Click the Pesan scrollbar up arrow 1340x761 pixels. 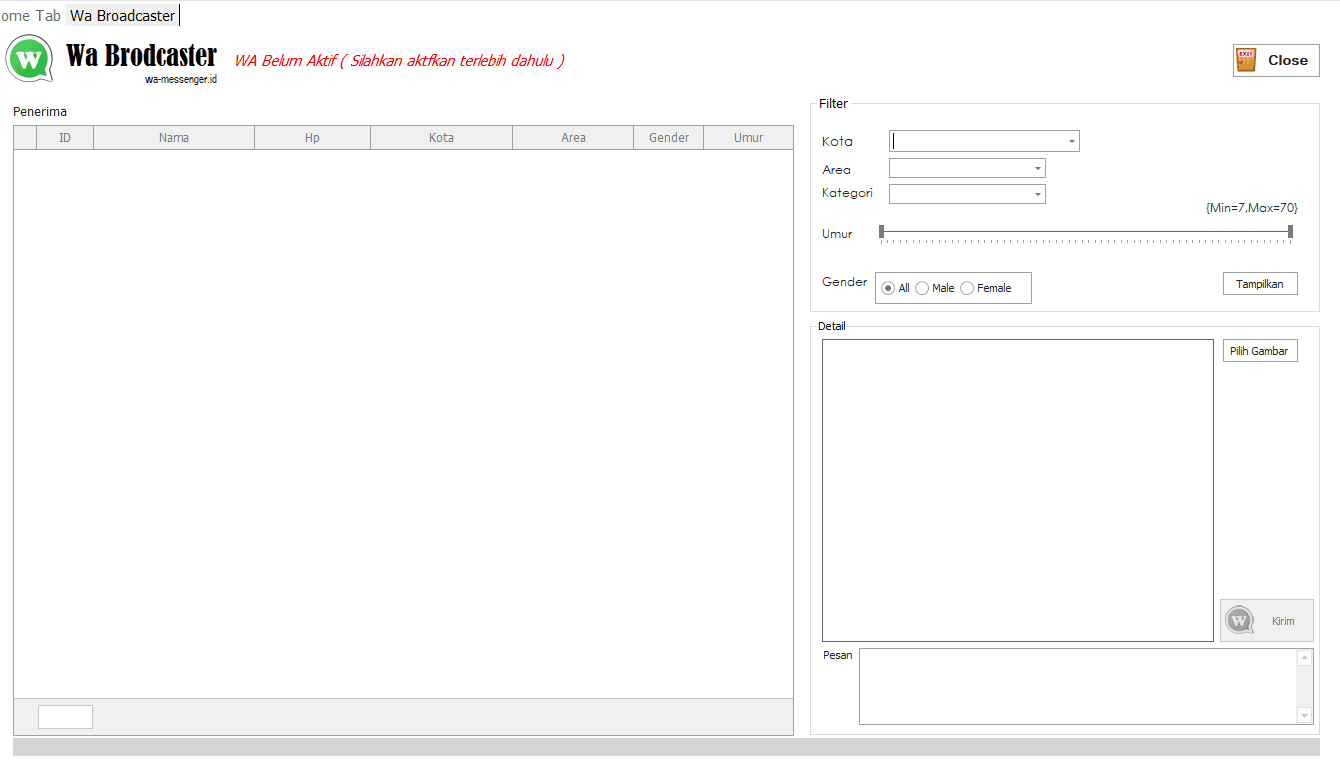[1304, 658]
